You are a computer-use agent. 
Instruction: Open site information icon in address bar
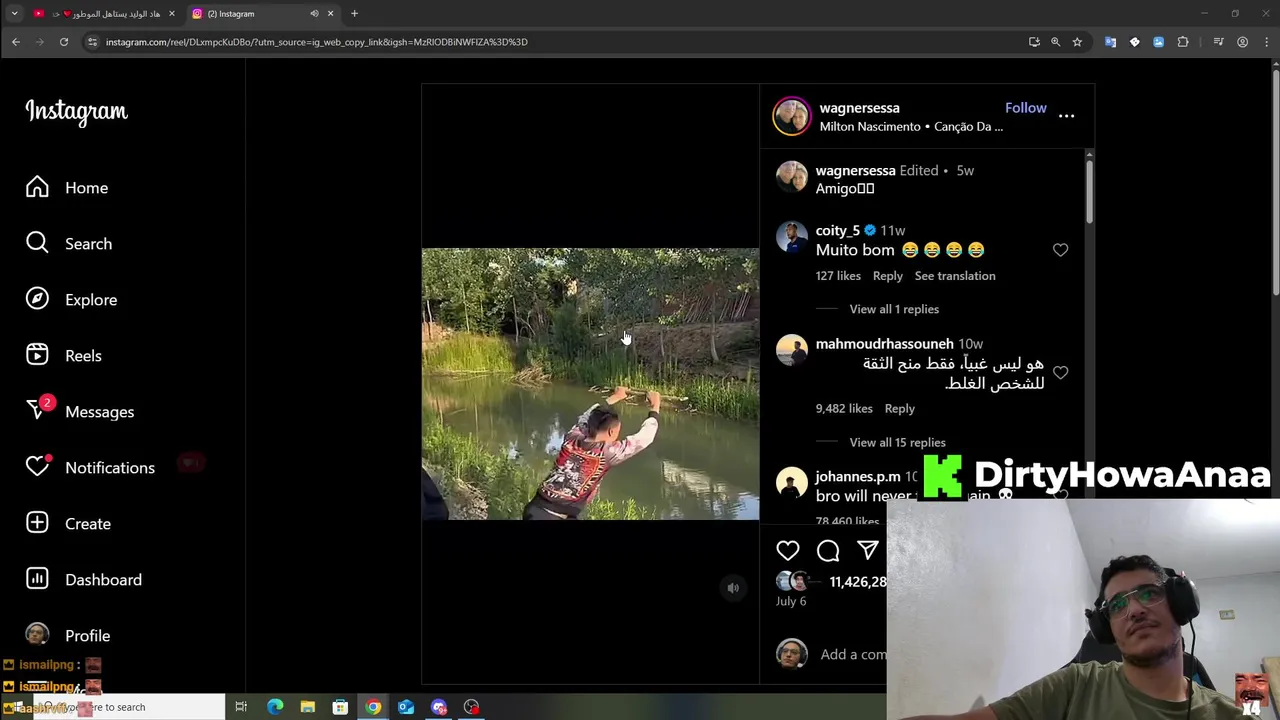[92, 42]
